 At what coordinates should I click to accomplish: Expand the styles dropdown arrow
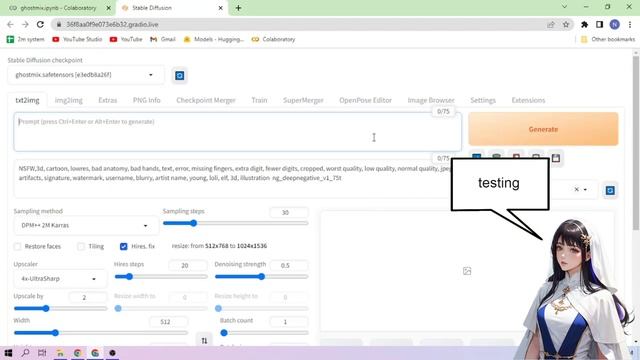pos(585,189)
